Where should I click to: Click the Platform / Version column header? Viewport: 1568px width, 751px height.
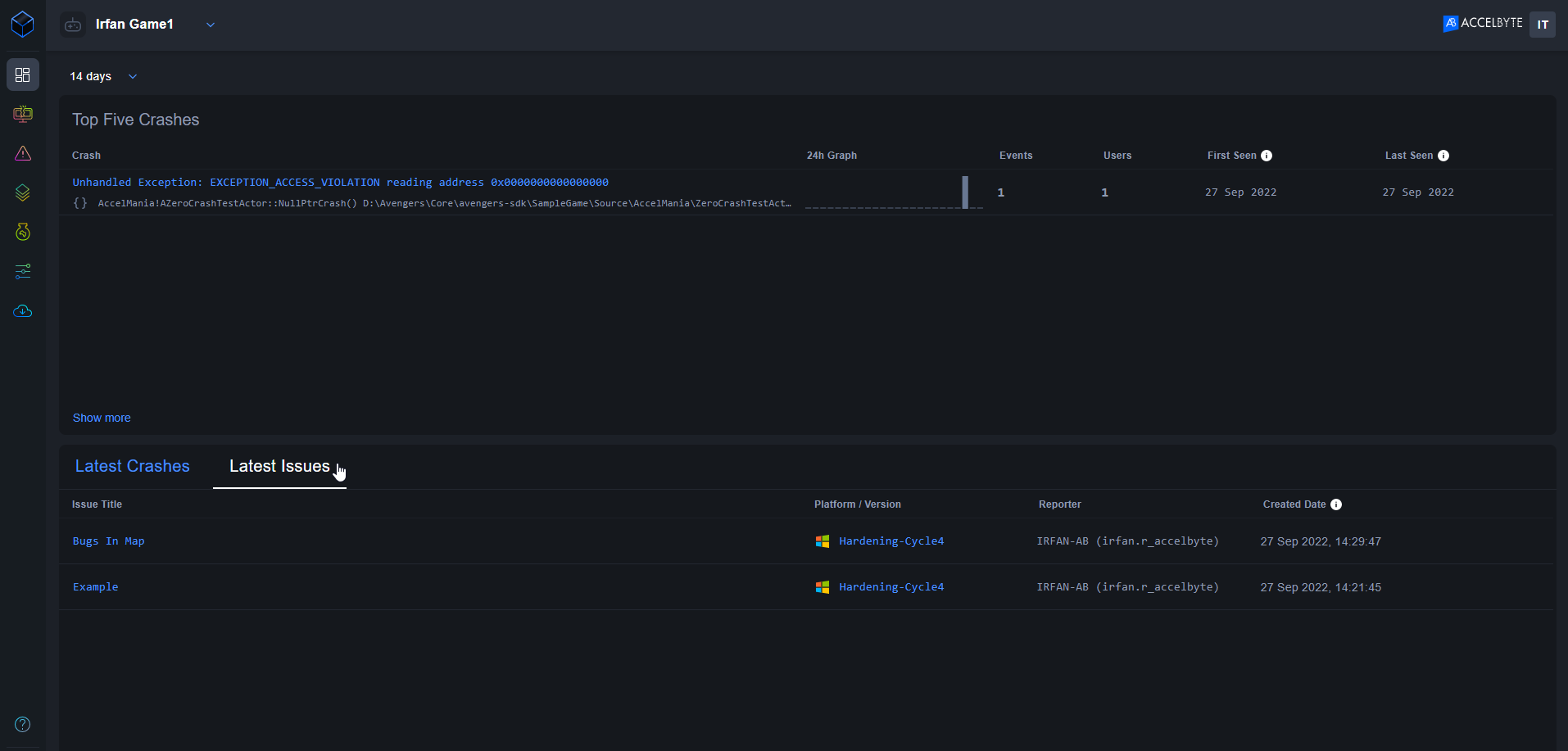858,504
